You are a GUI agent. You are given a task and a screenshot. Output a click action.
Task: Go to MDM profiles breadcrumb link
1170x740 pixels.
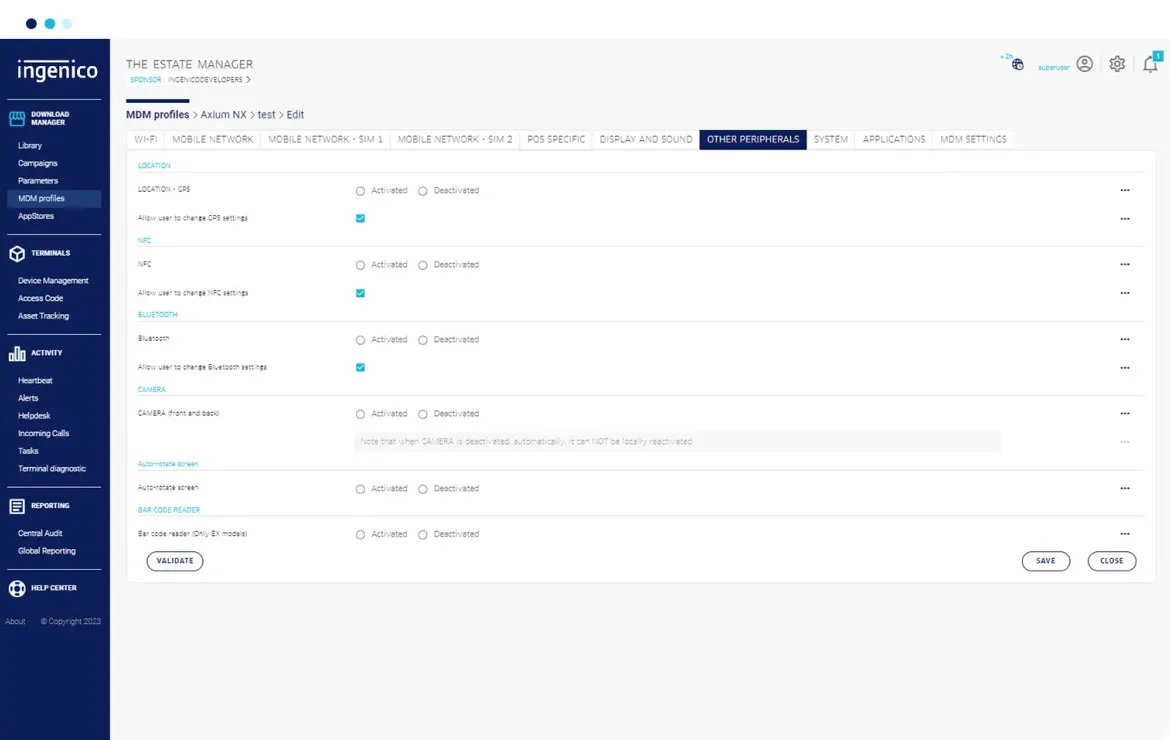tap(157, 115)
